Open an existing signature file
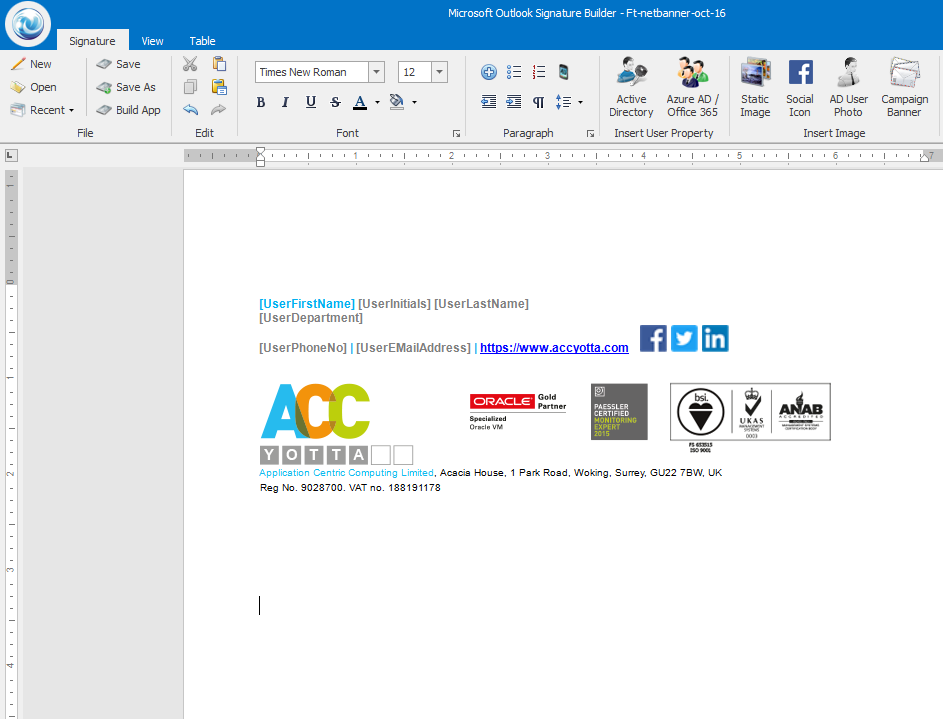 coord(34,87)
